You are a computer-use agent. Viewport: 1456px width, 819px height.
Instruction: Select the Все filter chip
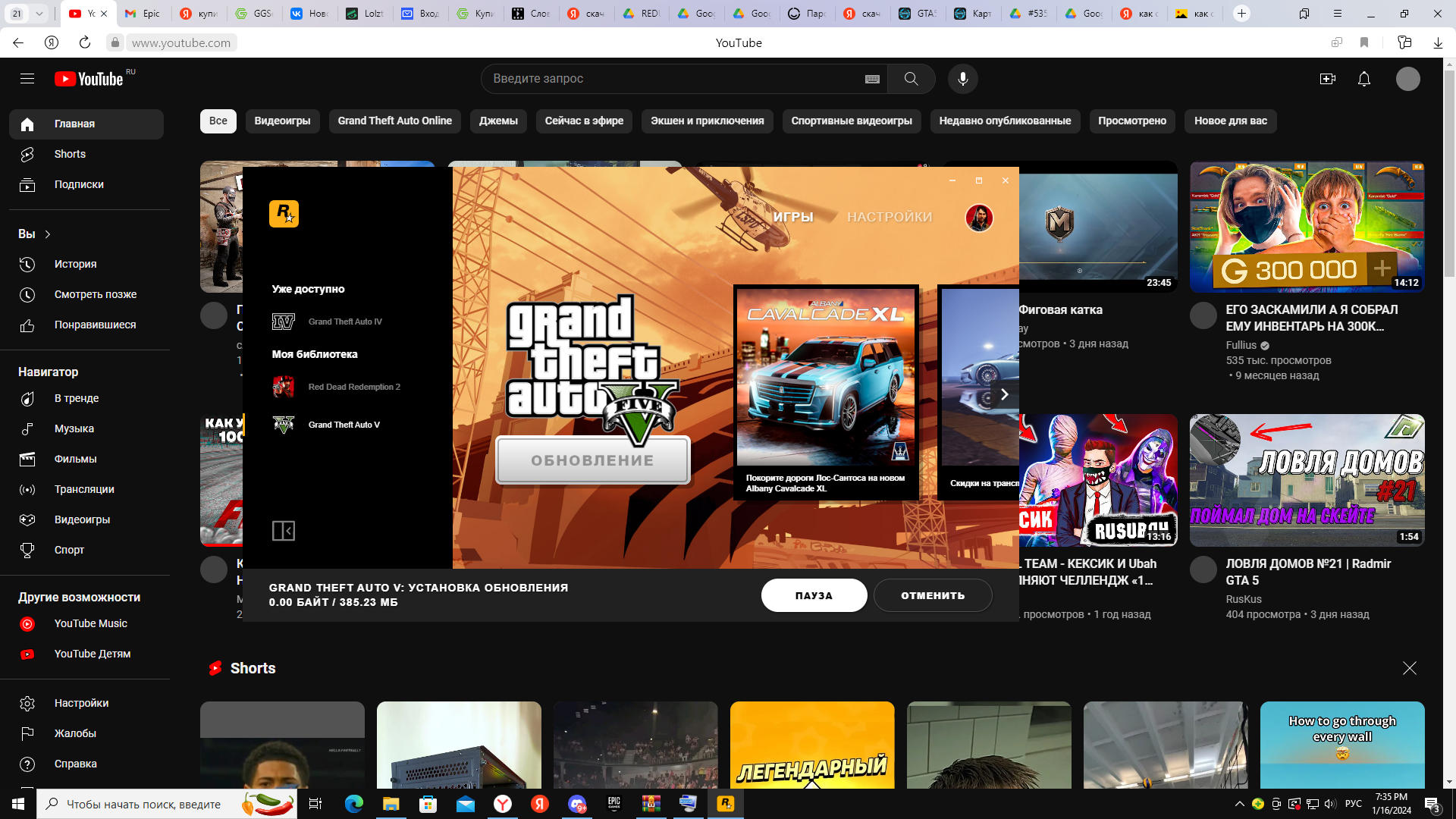[218, 121]
